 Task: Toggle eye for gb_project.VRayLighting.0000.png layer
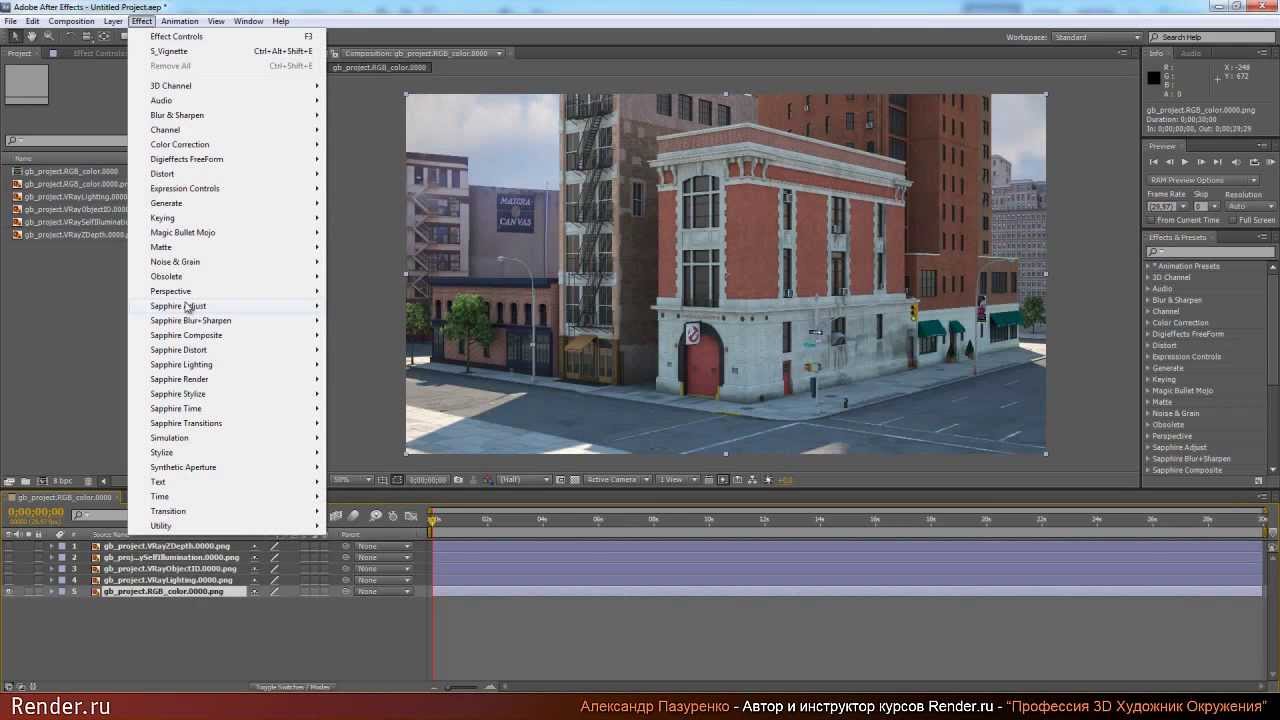point(9,580)
